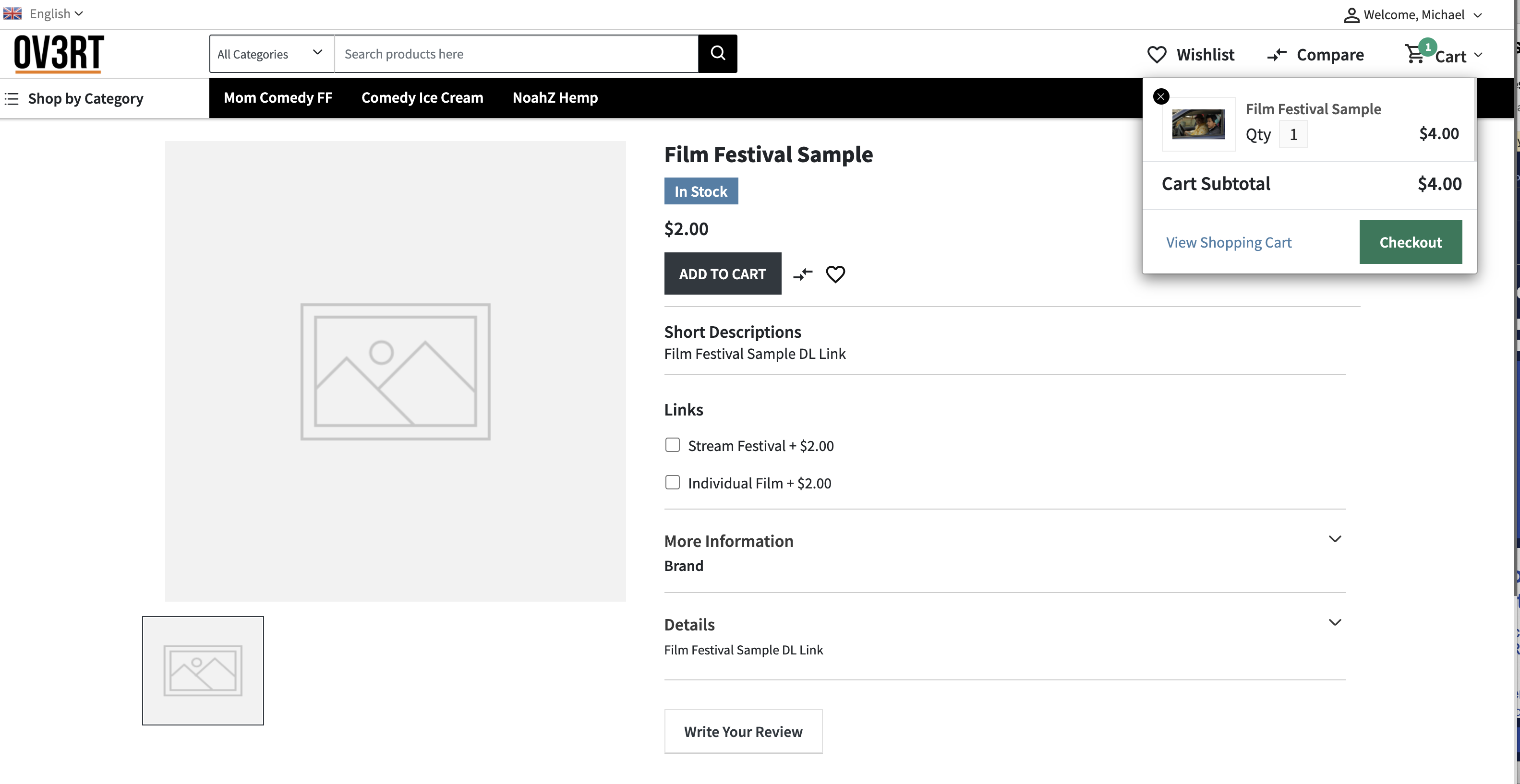Check the Stream Festival + $2.00 option

[672, 445]
